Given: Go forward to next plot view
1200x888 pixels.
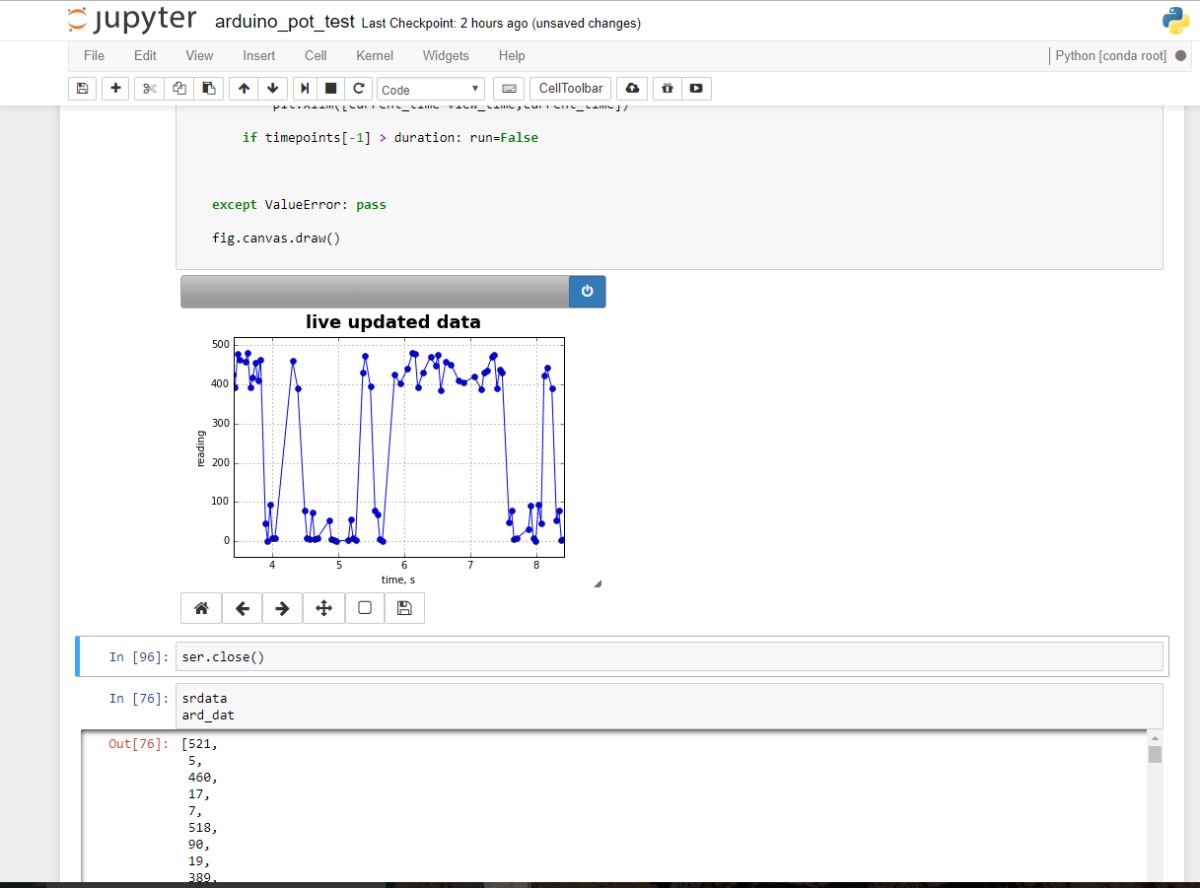Looking at the screenshot, I should coord(283,608).
